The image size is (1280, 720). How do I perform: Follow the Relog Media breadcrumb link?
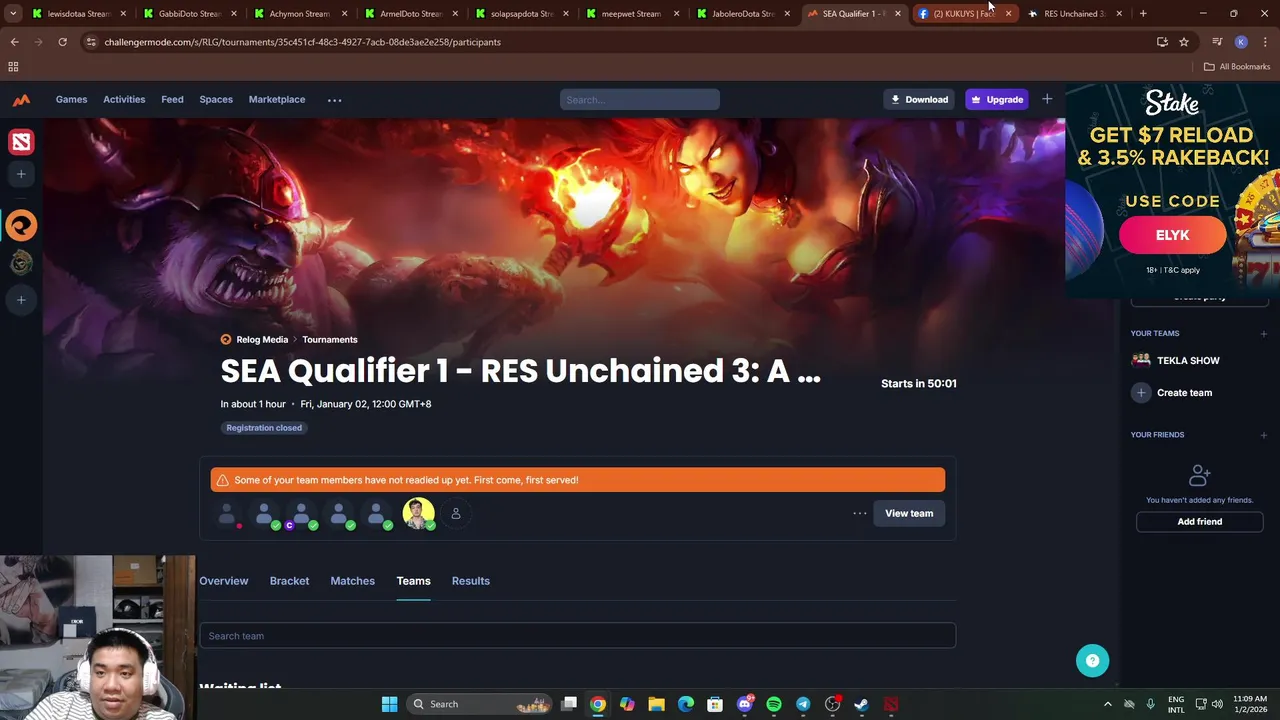(262, 340)
